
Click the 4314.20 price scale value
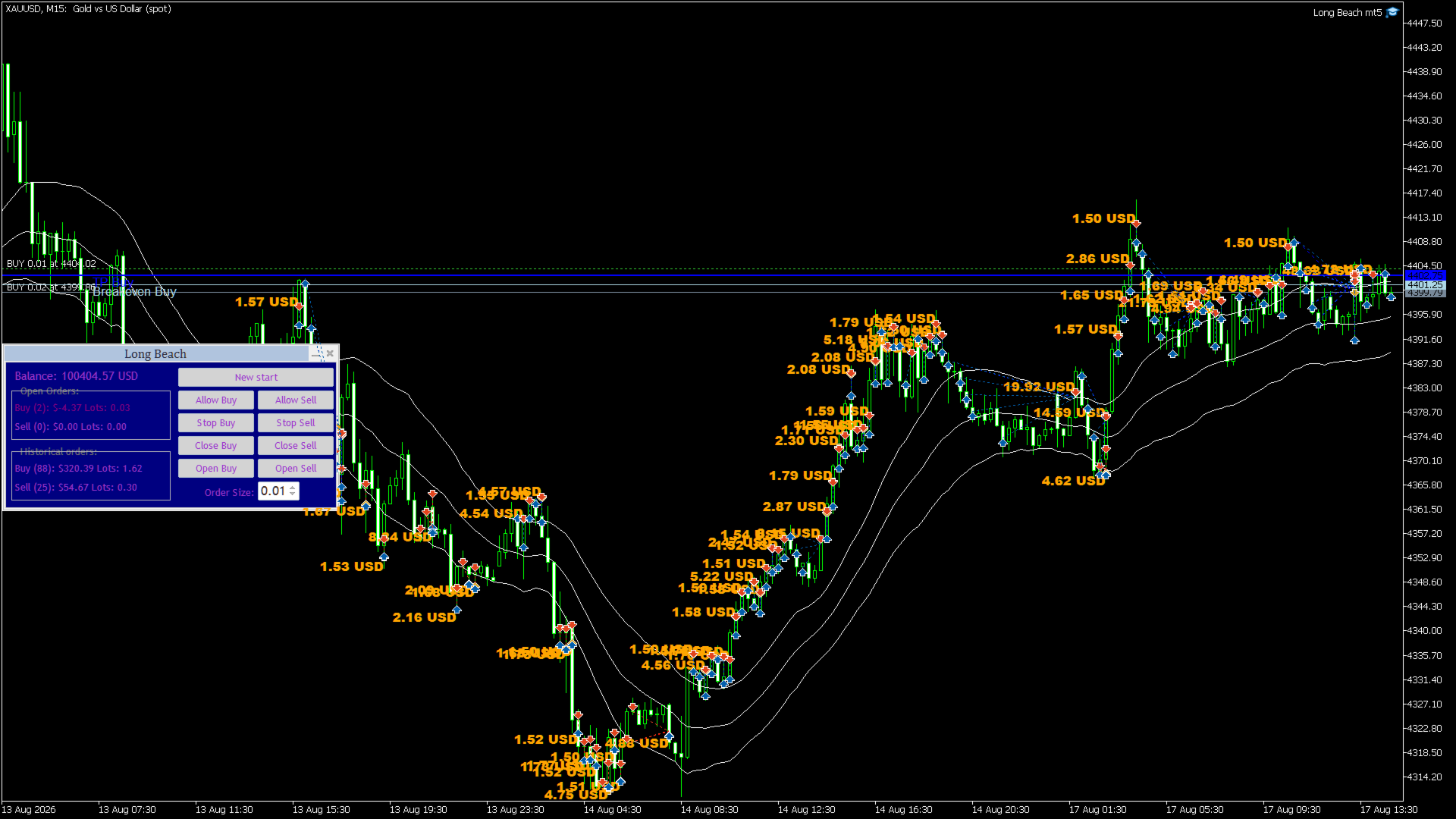point(1424,777)
